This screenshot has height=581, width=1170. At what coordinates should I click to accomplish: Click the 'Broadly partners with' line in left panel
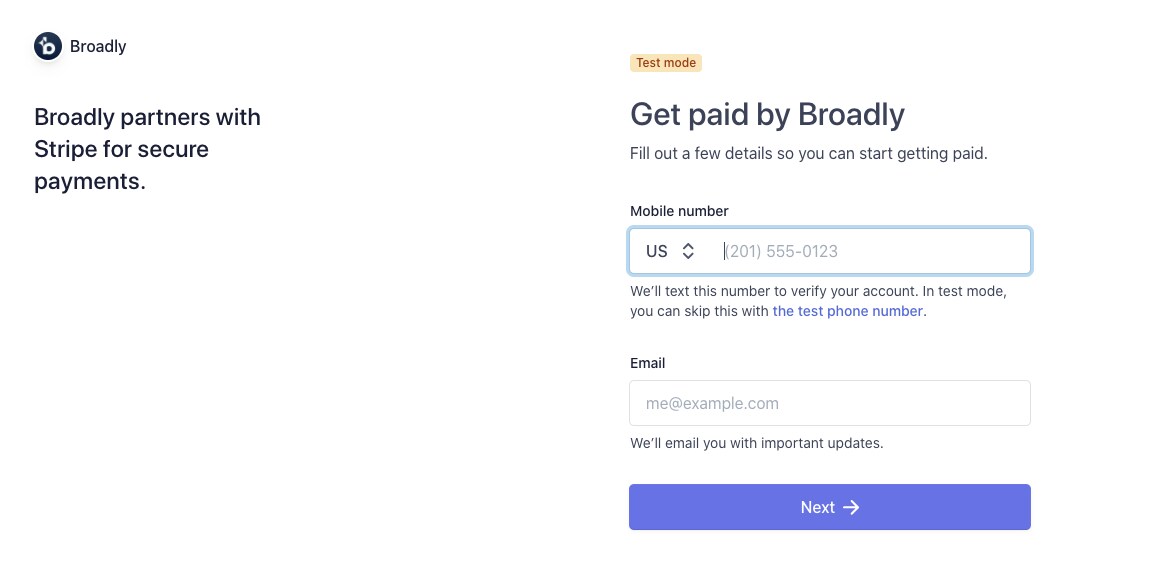tap(147, 117)
